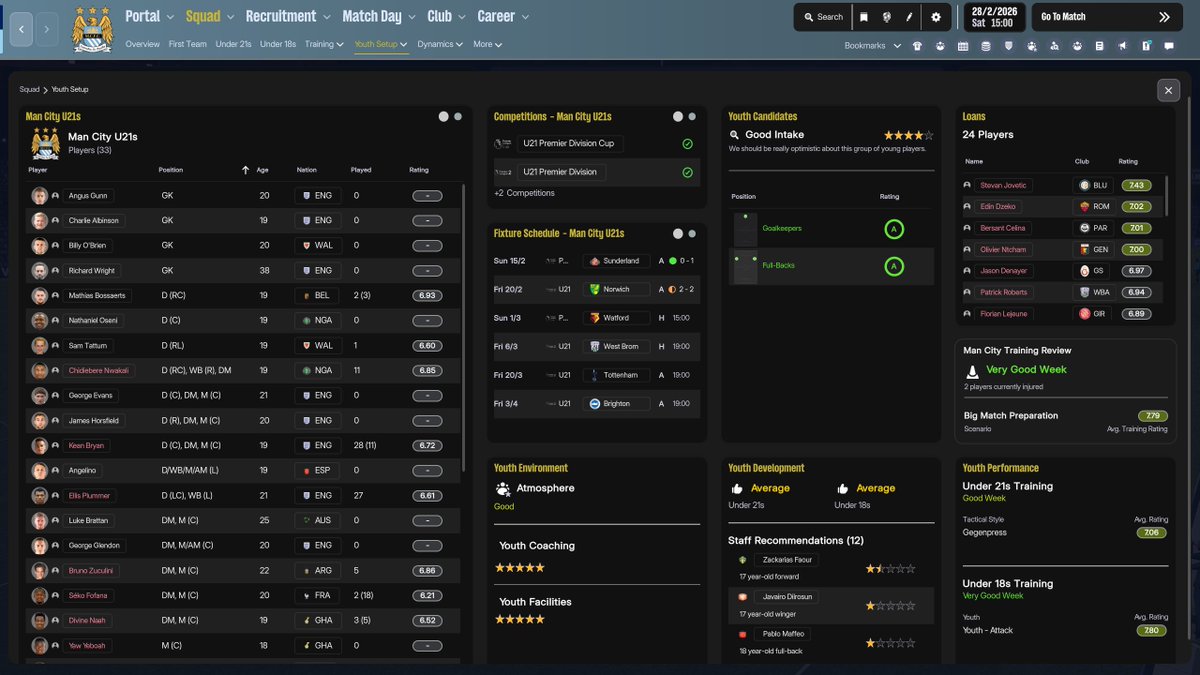Select second page dot in Competitions panel

tap(692, 117)
